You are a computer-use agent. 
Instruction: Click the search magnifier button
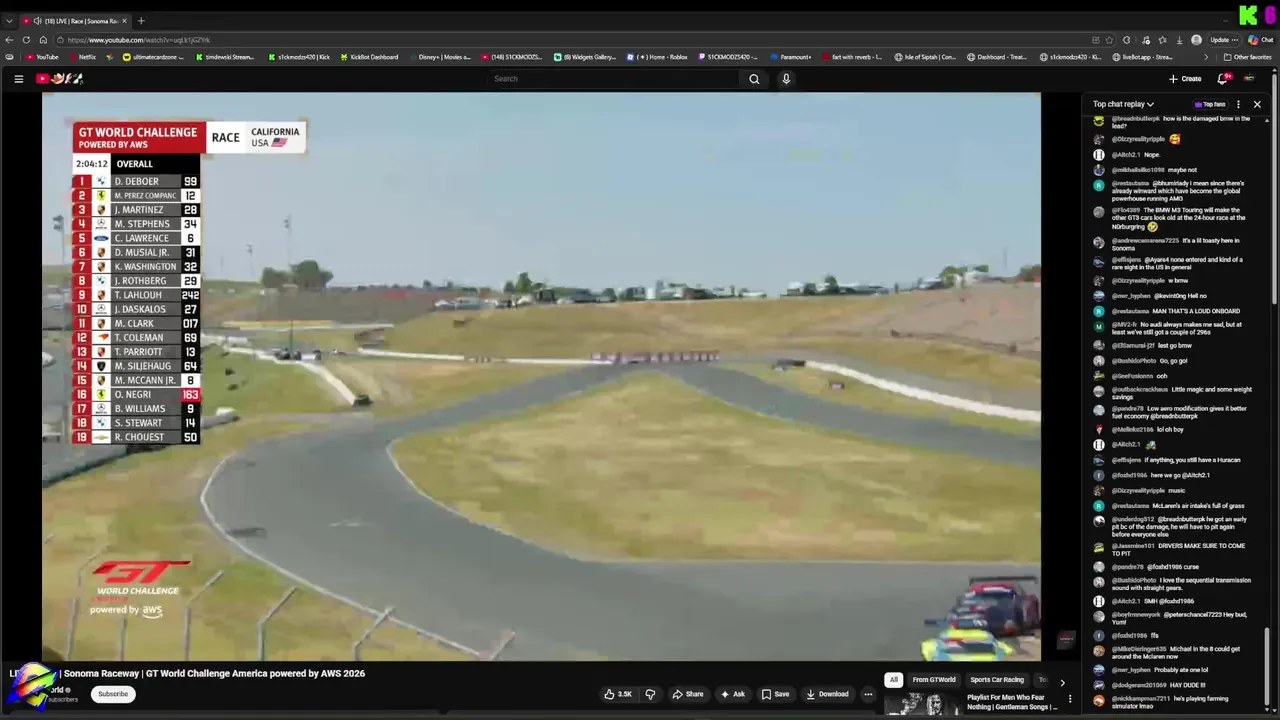754,79
